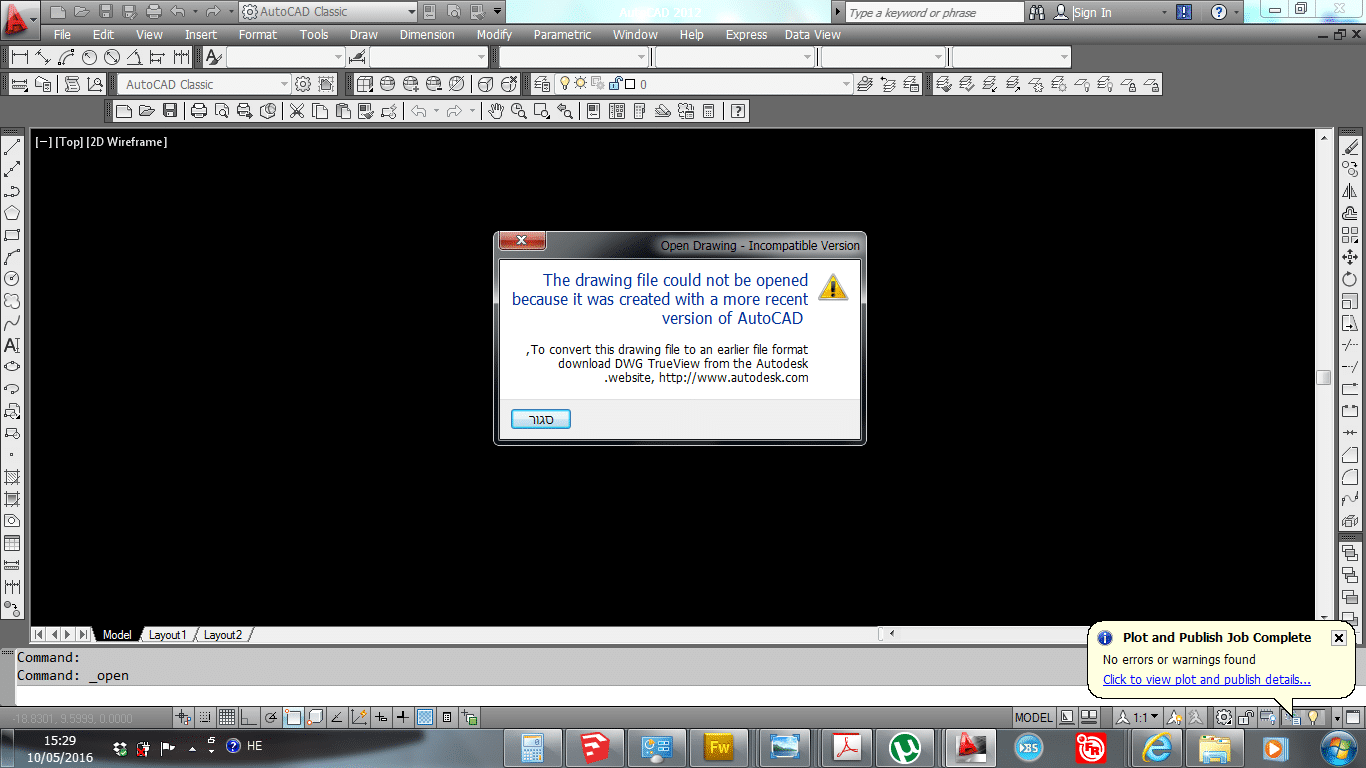
Task: Toggle the Infer Constraints status button
Action: pos(183,717)
